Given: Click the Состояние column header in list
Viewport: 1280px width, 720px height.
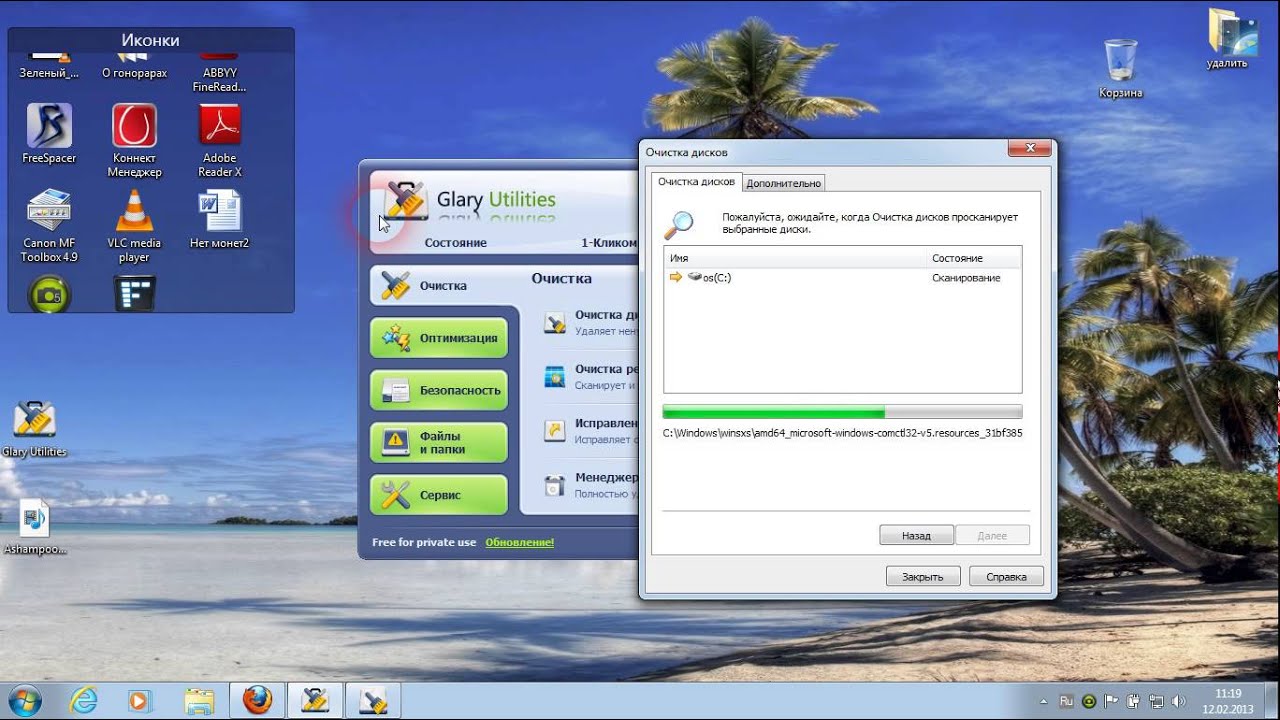Looking at the screenshot, I should coord(973,258).
